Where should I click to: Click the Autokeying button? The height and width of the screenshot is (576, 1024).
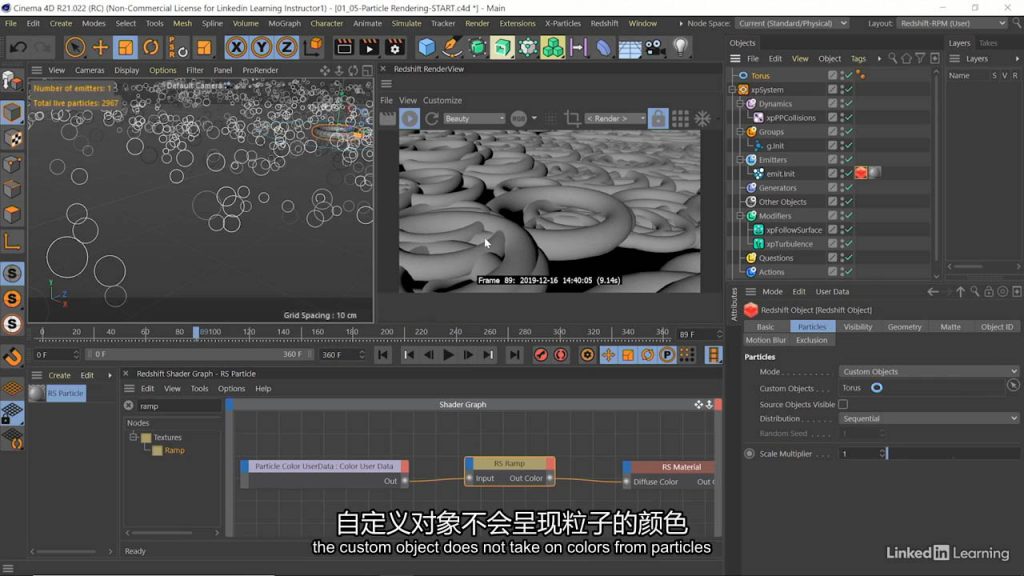[x=560, y=355]
